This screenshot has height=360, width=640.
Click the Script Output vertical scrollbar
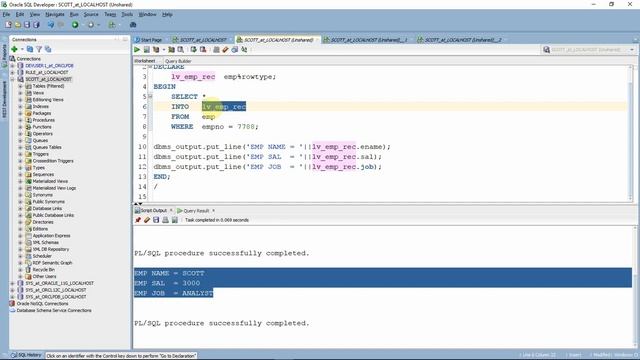635,286
